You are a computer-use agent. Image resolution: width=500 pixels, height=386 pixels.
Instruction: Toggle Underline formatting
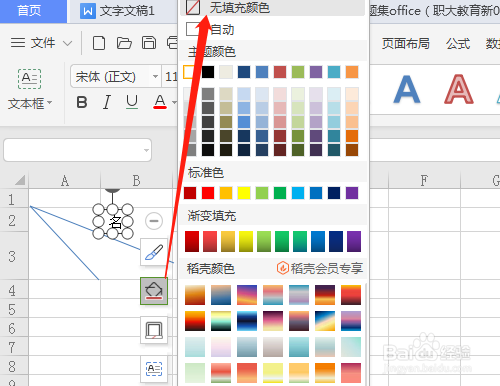pyautogui.click(x=132, y=102)
